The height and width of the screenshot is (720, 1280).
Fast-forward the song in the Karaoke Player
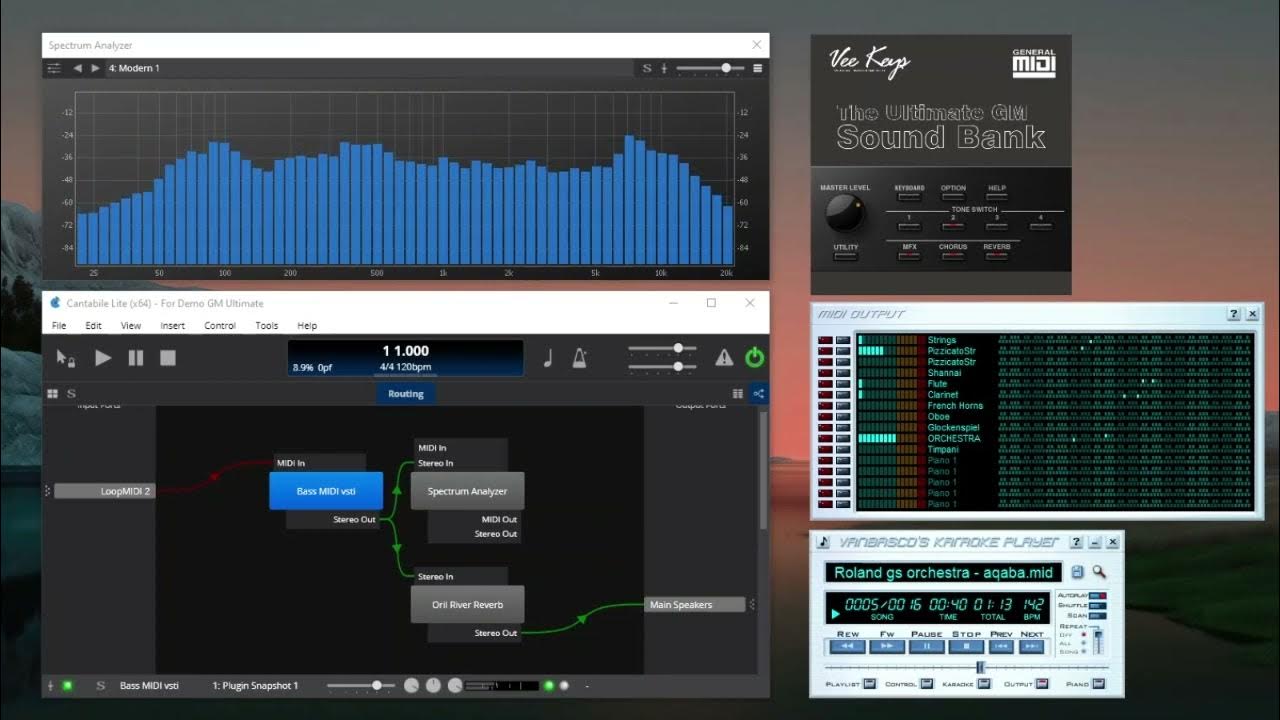[x=886, y=646]
